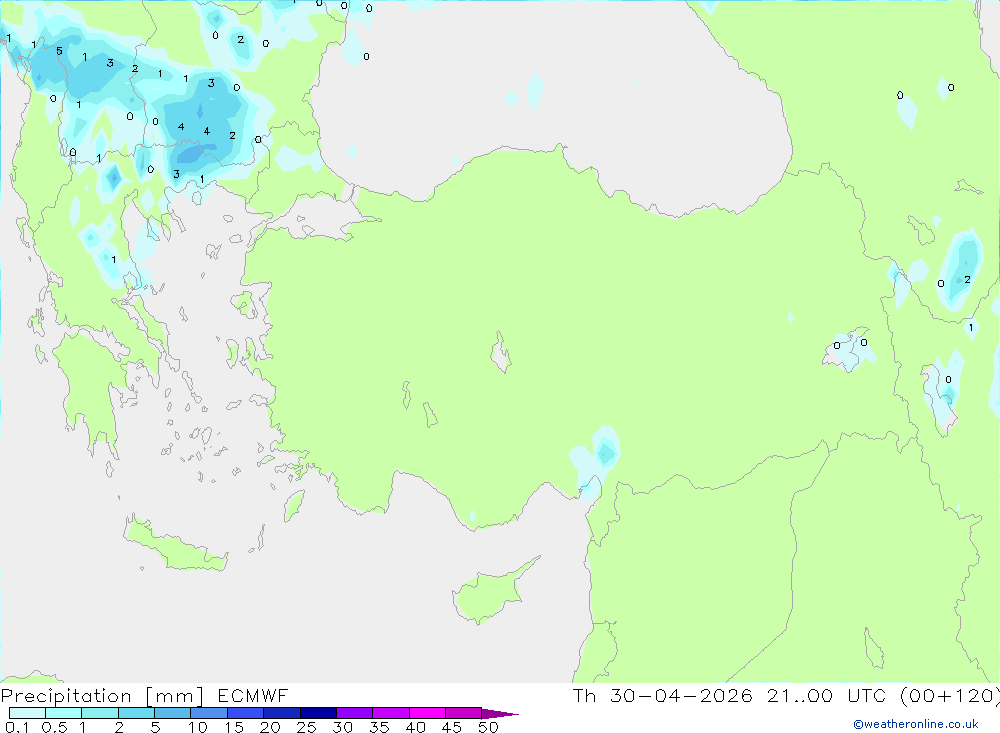Click the legend value '10'
Image resolution: width=1000 pixels, height=733 pixels.
point(198,727)
